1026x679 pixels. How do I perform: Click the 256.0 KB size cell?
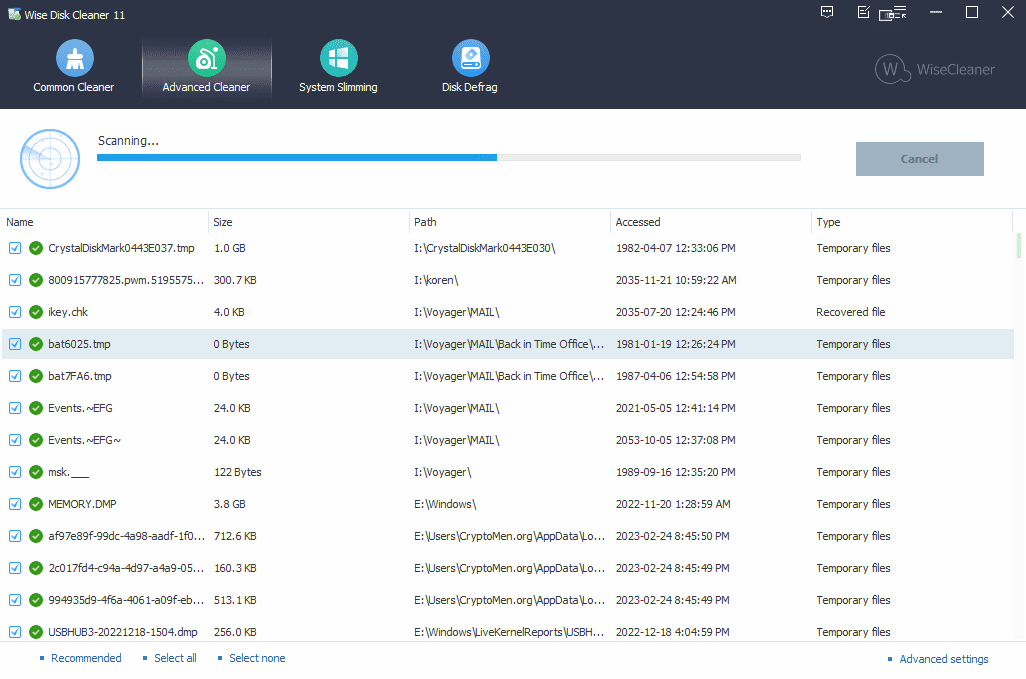235,633
